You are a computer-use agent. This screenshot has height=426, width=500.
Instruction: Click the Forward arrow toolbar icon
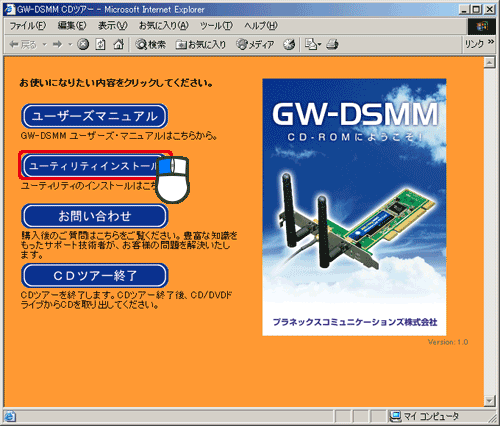(58, 44)
